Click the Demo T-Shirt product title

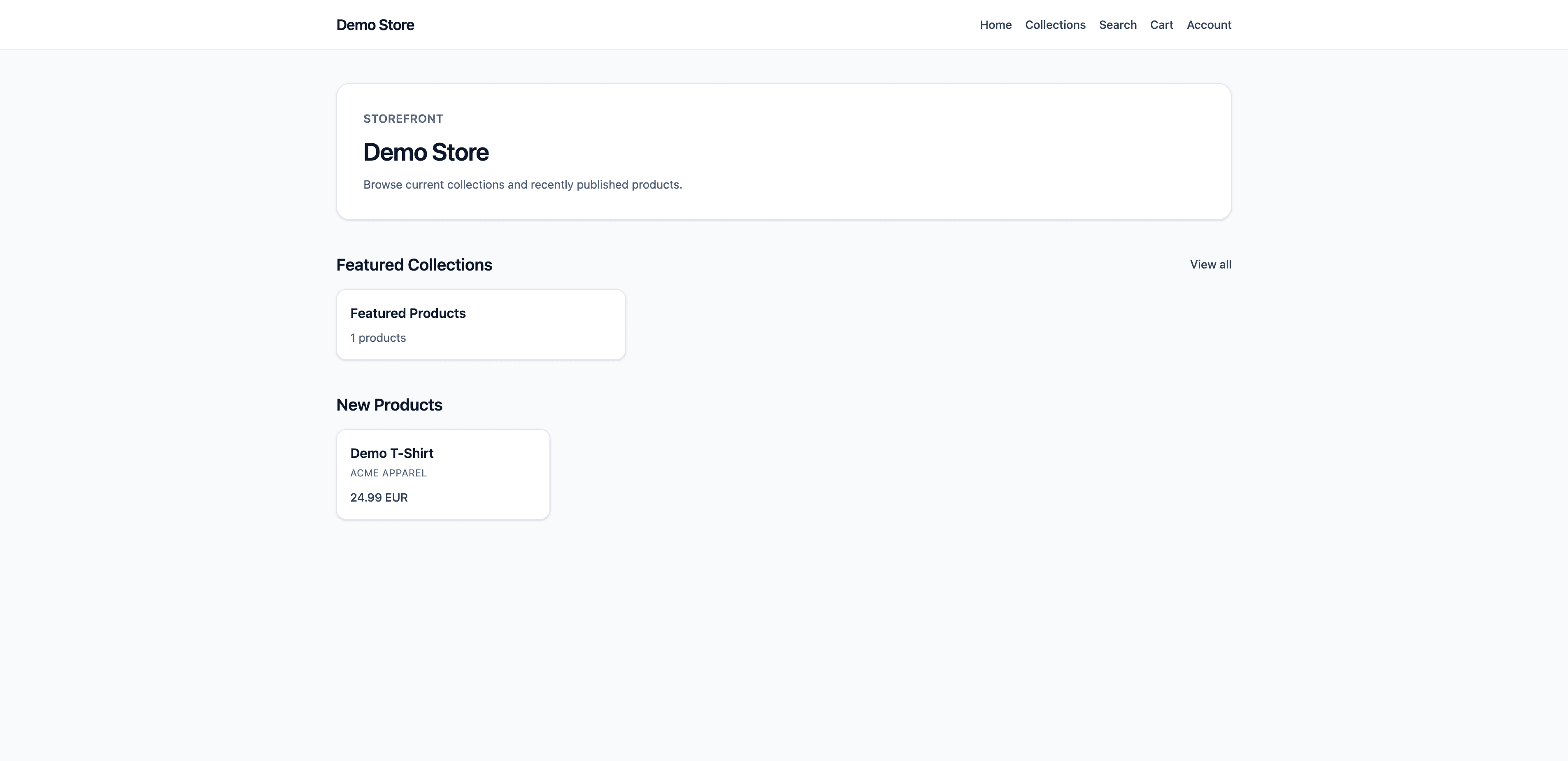tap(391, 453)
